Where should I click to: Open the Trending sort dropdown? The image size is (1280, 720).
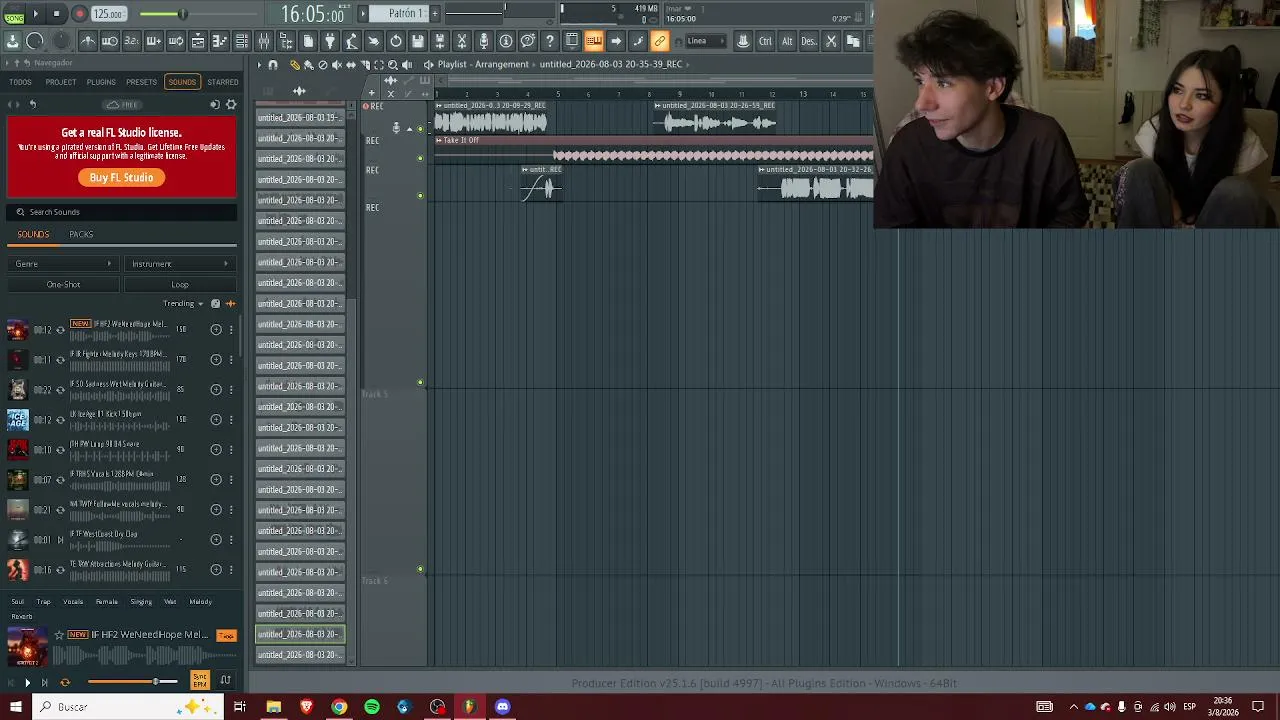(183, 304)
